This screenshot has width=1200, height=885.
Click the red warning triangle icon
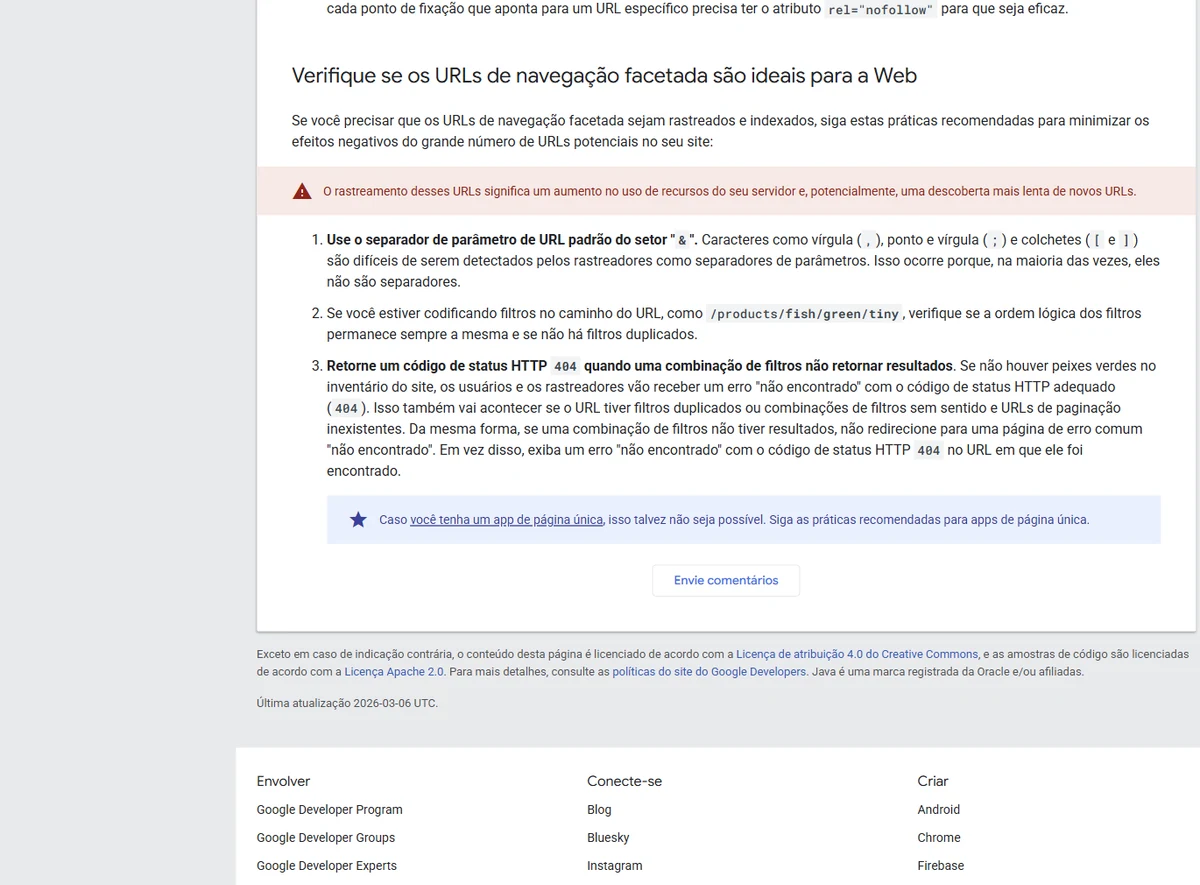click(x=302, y=191)
